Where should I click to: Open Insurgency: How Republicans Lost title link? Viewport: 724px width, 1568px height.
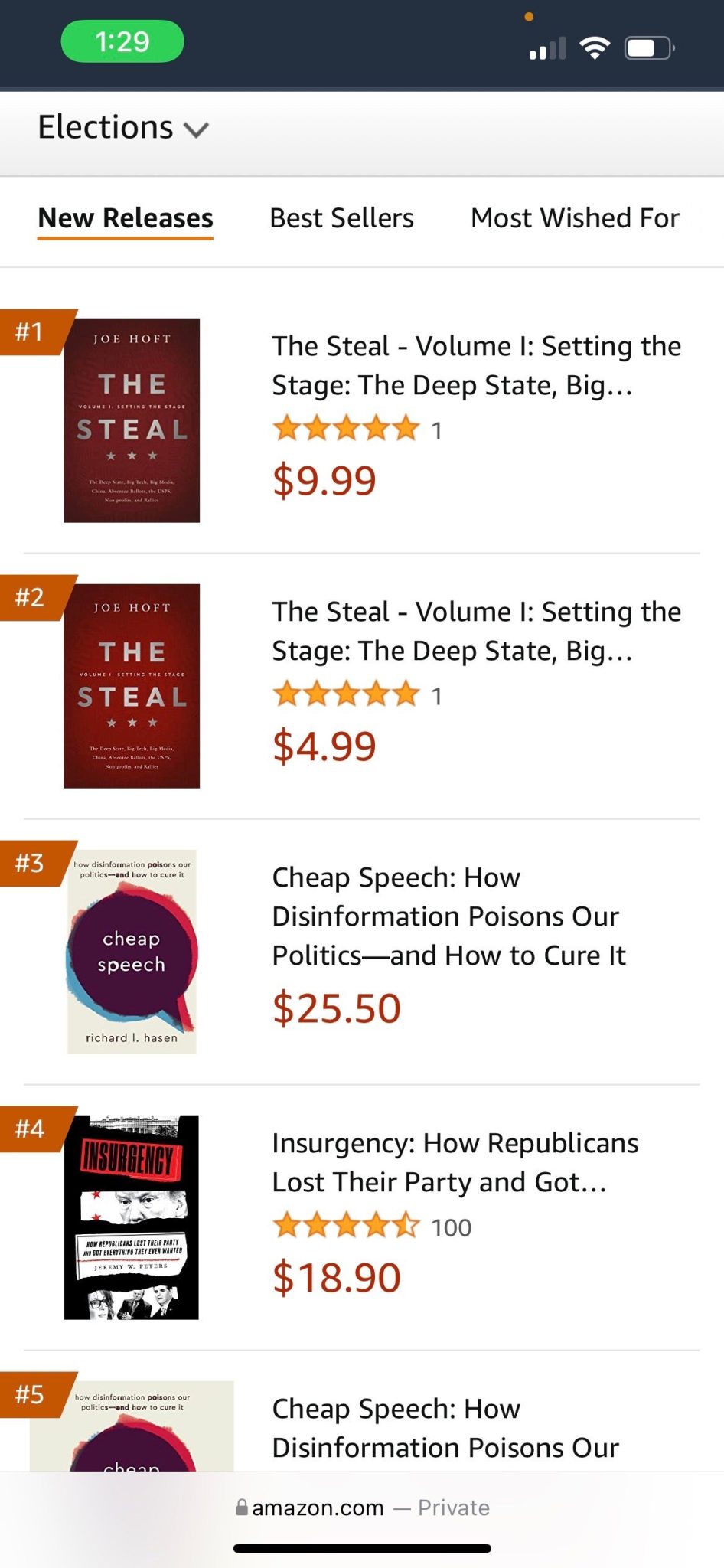pyautogui.click(x=455, y=1162)
